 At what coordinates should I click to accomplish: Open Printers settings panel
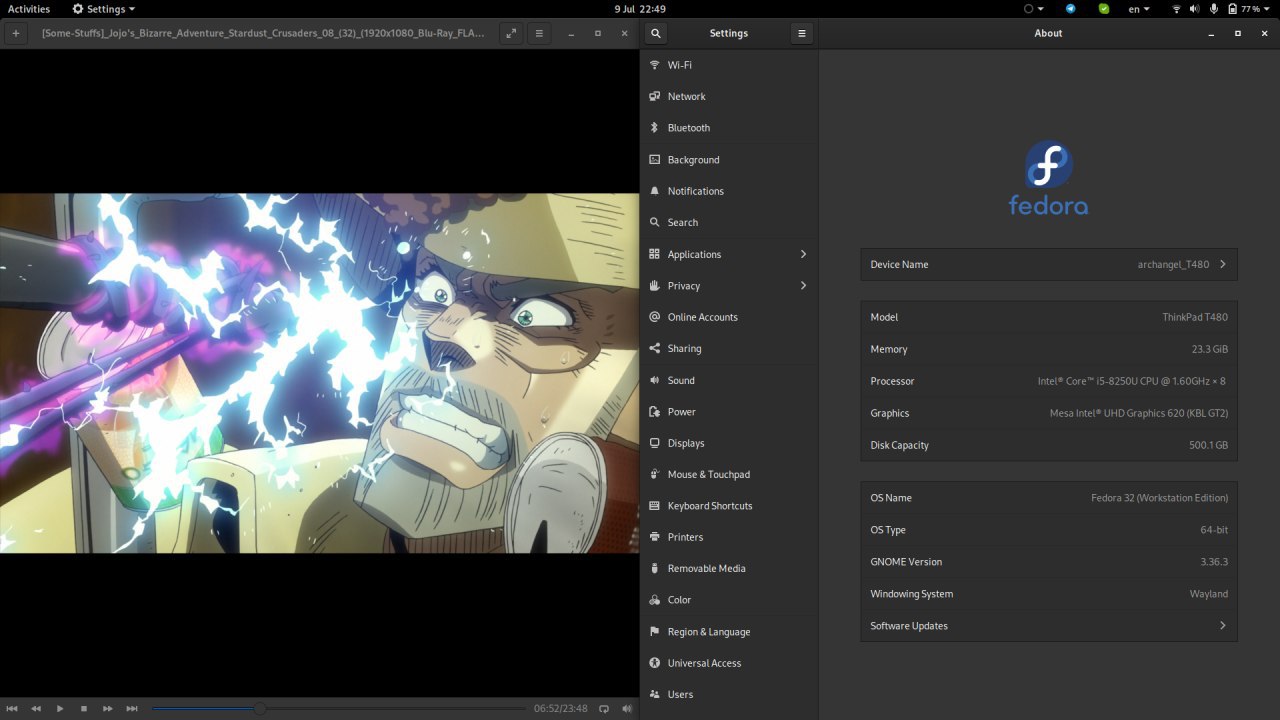(729, 537)
